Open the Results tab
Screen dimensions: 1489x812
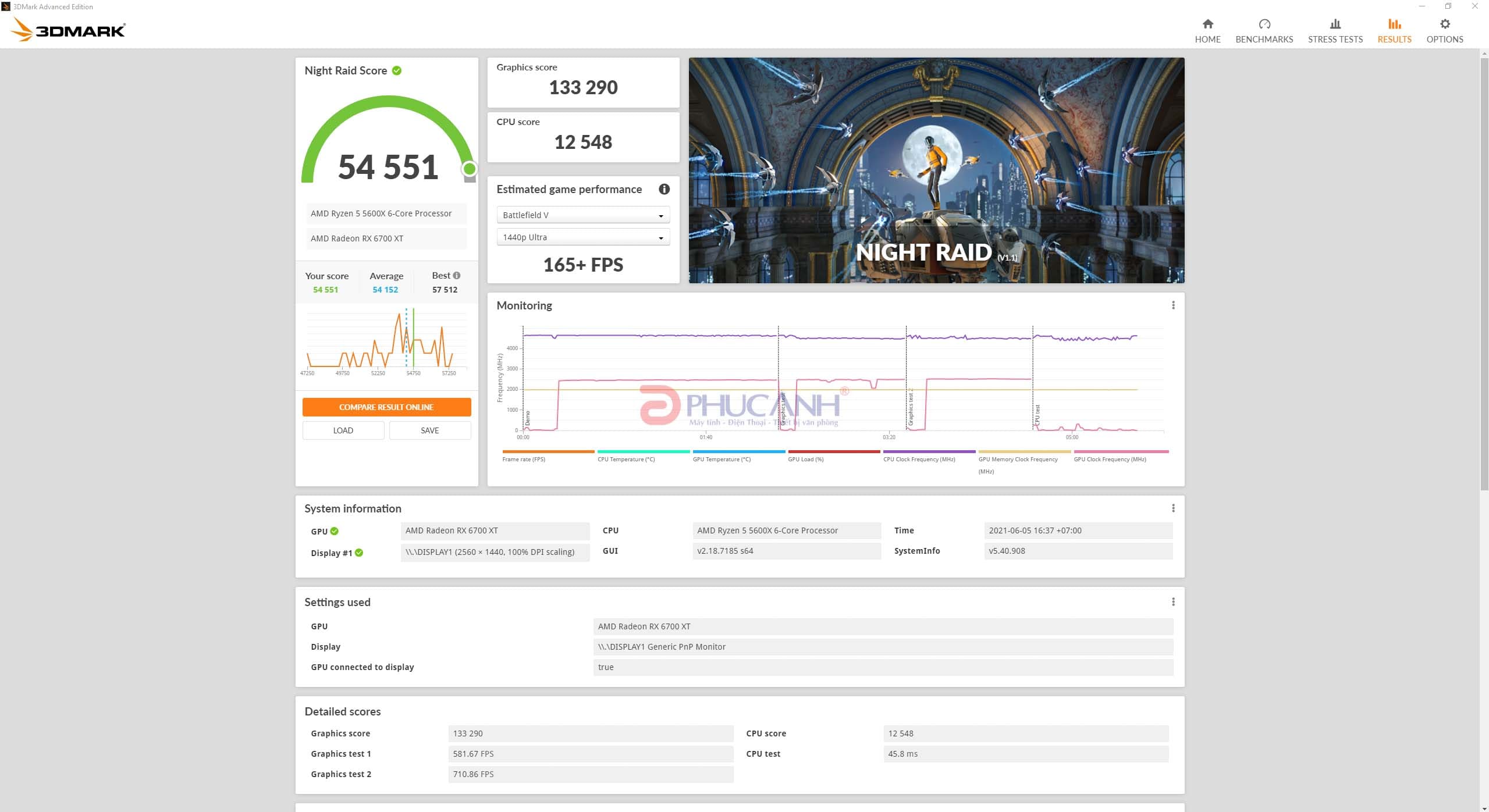tap(1394, 31)
